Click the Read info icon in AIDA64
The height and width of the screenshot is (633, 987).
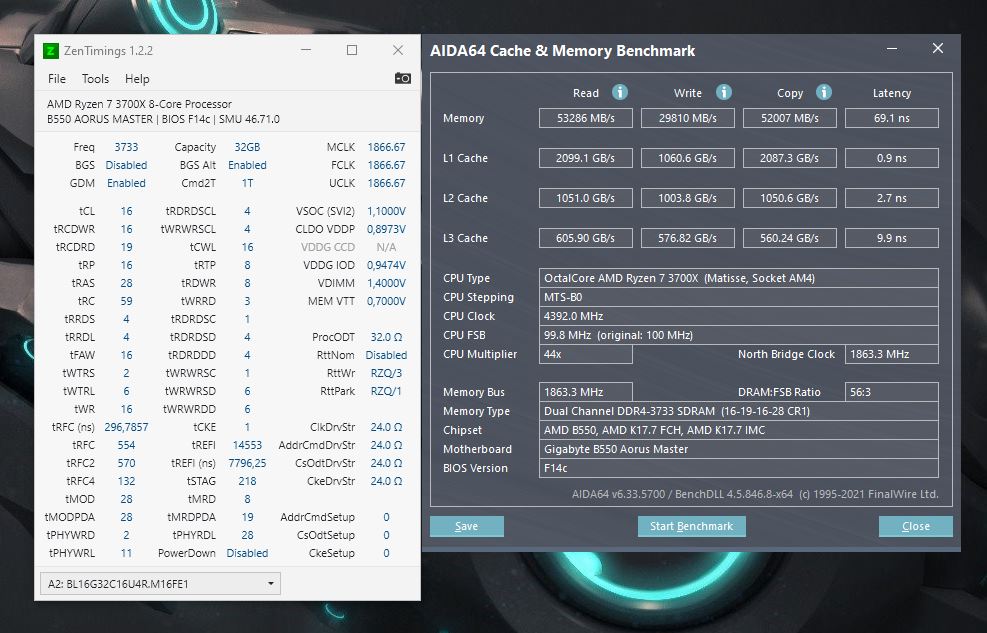(x=619, y=92)
